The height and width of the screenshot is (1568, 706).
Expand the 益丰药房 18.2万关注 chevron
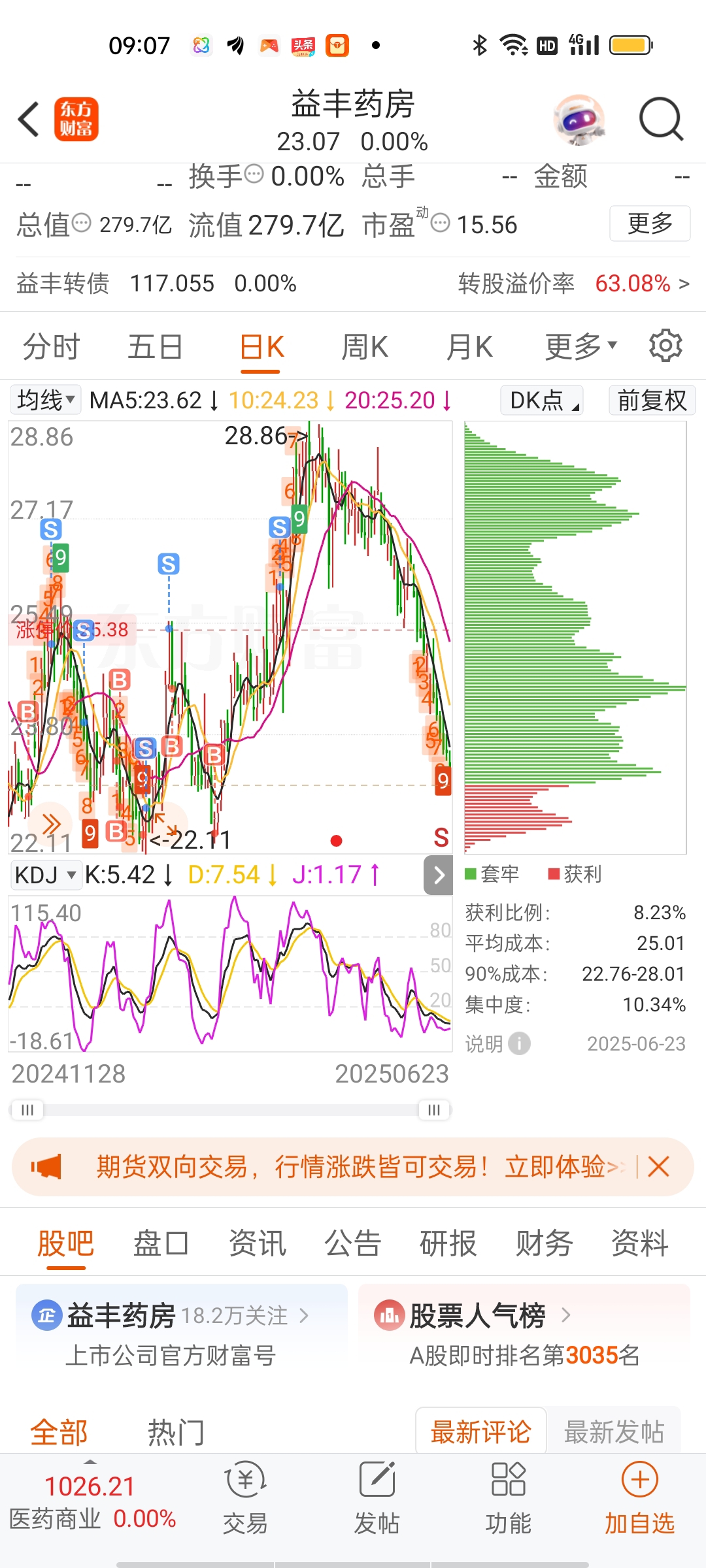click(x=303, y=1315)
